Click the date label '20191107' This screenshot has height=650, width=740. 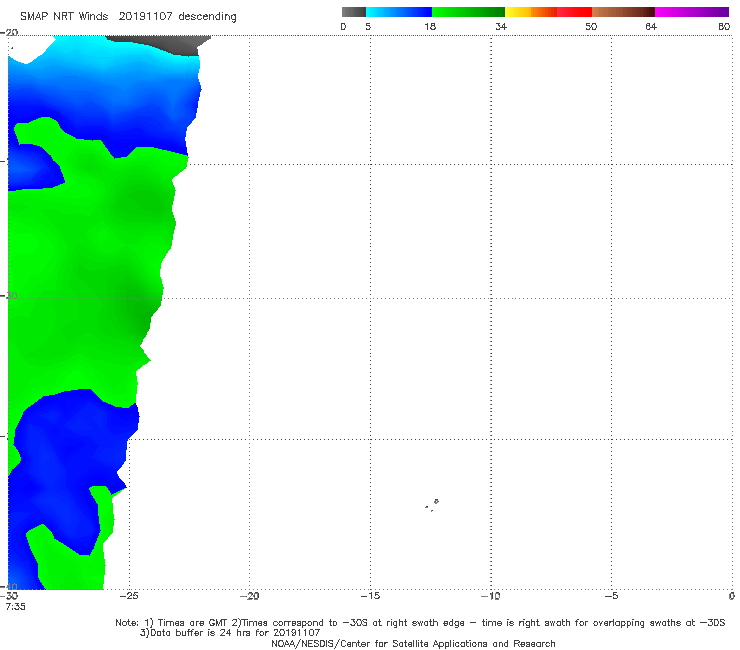(x=145, y=17)
